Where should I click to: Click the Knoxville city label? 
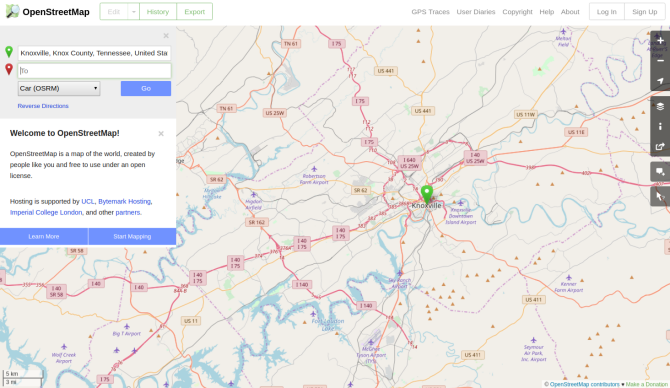click(x=426, y=206)
